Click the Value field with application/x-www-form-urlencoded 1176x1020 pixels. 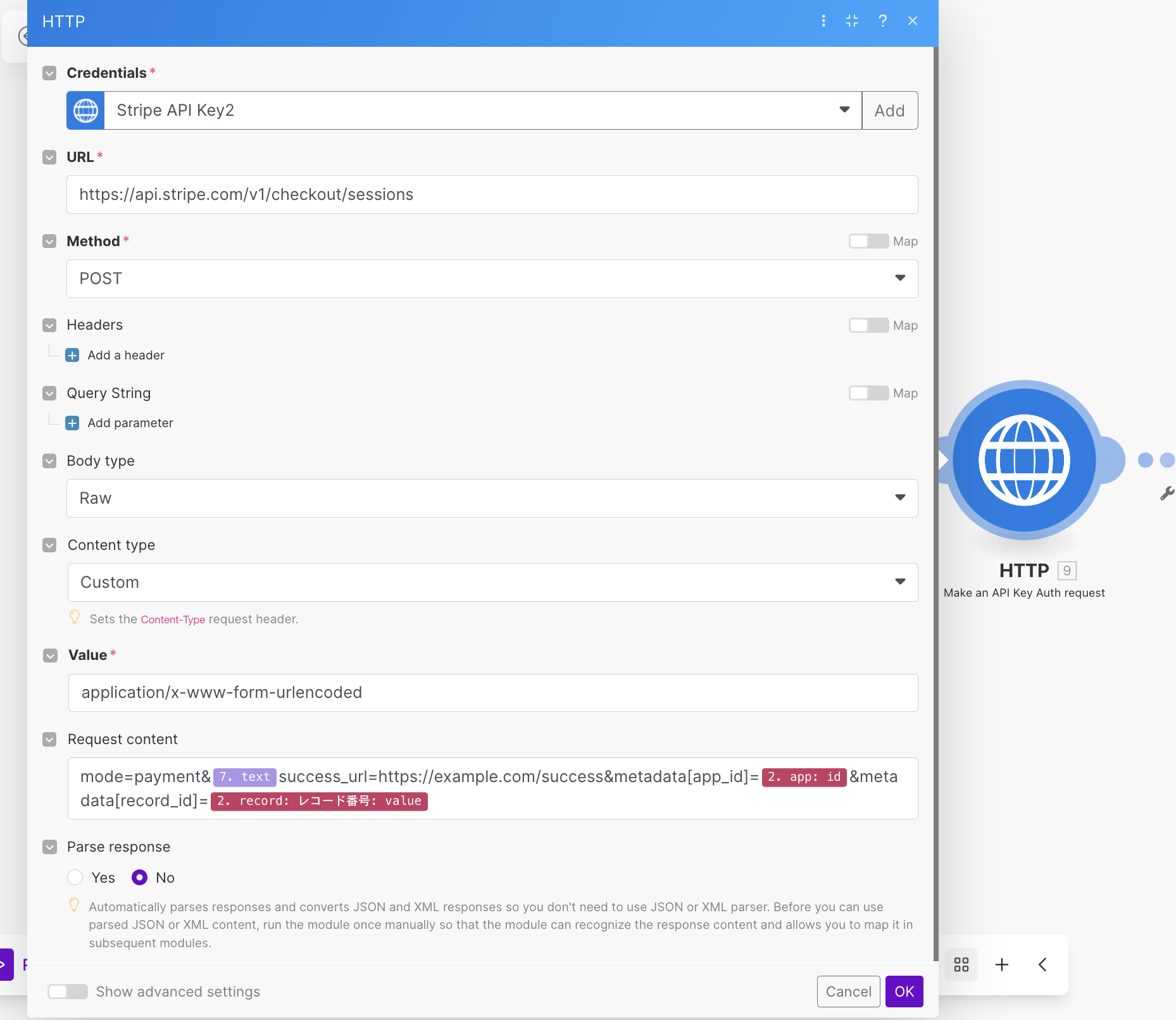click(x=492, y=692)
